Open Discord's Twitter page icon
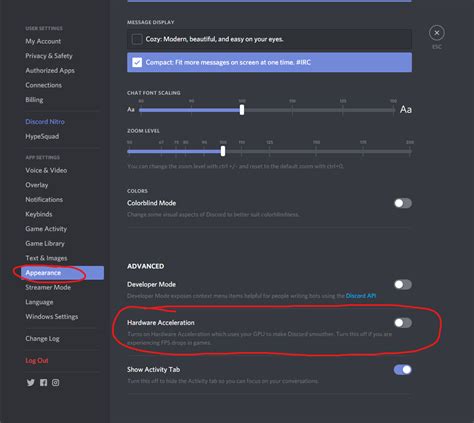The height and width of the screenshot is (423, 474). click(x=31, y=382)
